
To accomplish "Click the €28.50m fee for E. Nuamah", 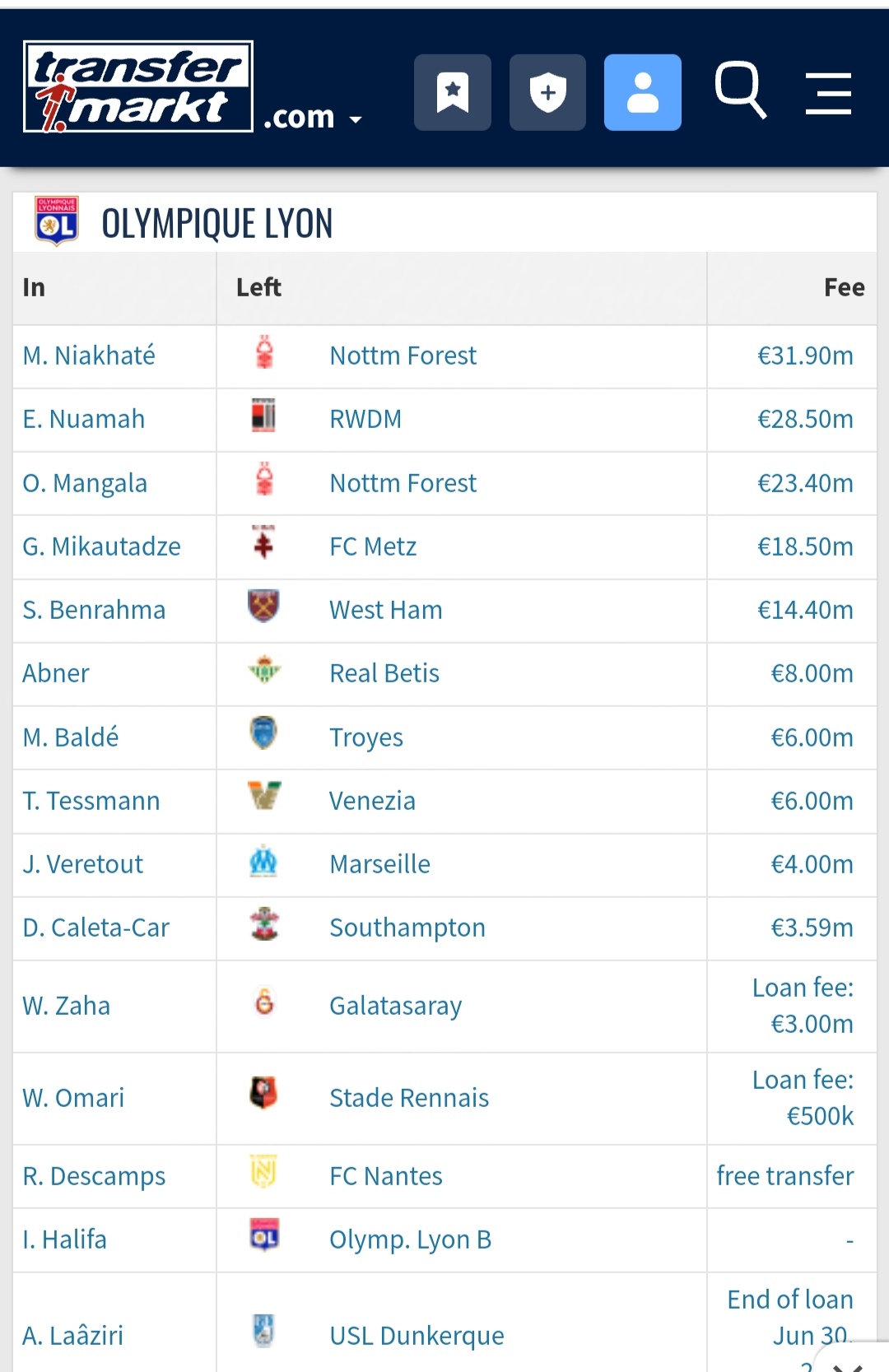I will (805, 419).
